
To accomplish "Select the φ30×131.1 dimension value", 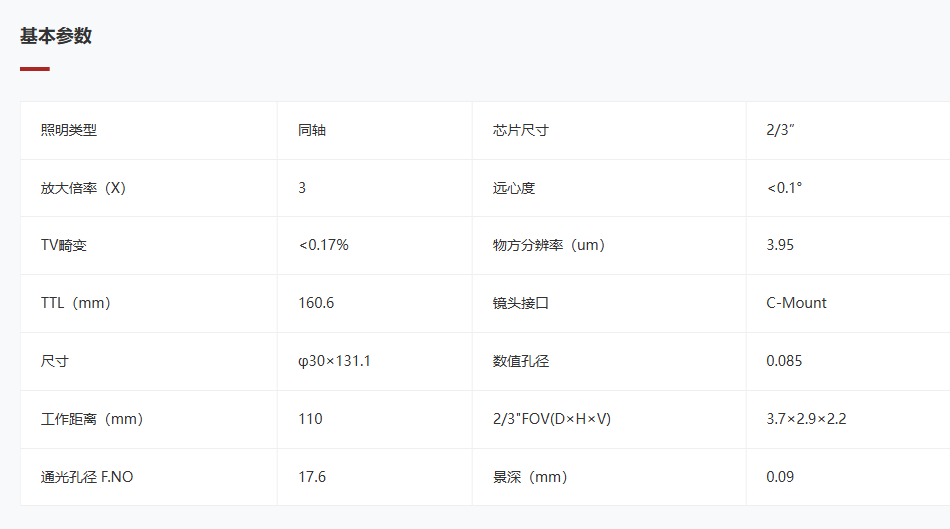I will pyautogui.click(x=334, y=361).
